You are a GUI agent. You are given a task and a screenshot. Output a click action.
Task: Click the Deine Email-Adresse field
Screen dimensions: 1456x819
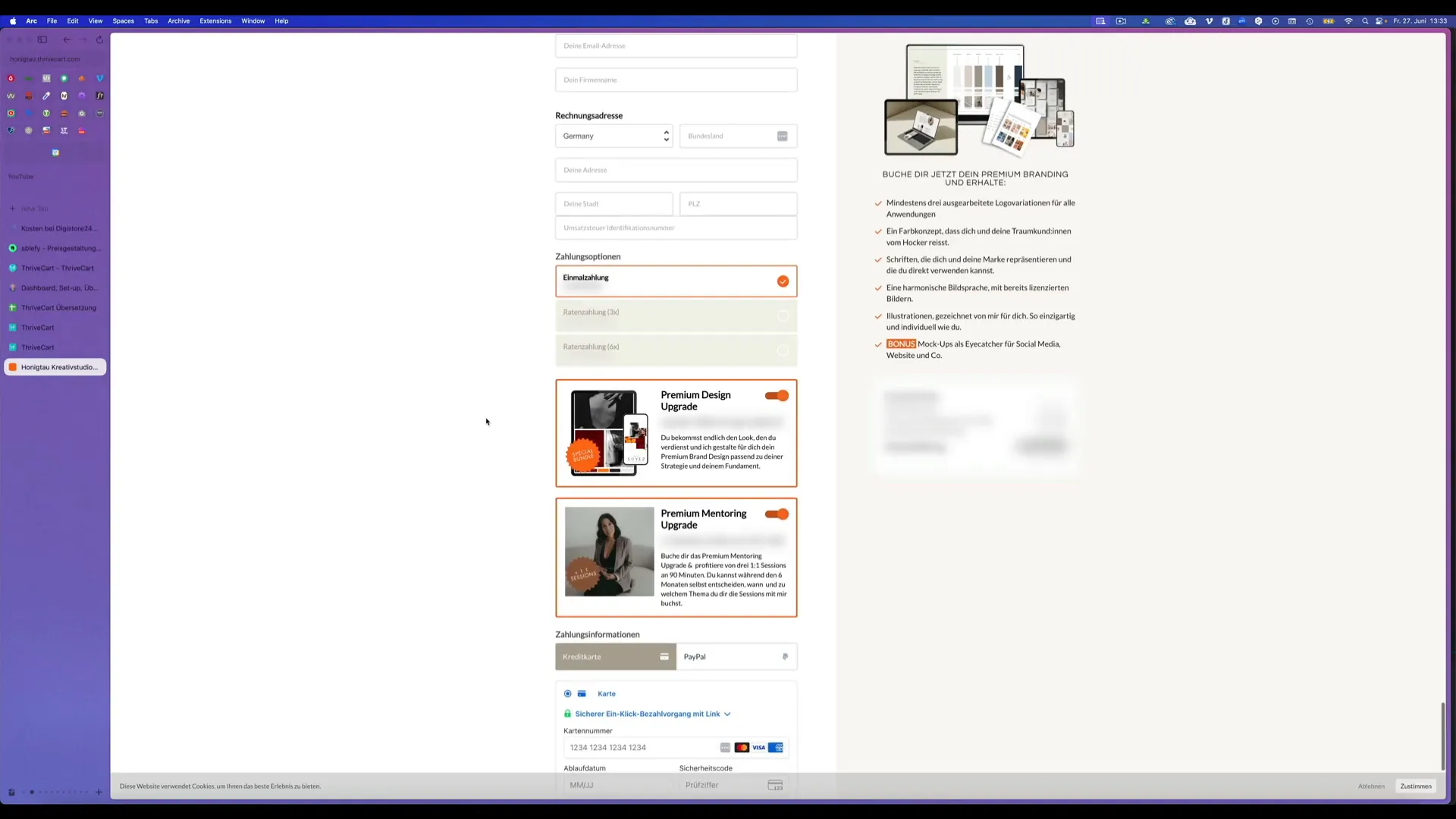click(676, 45)
